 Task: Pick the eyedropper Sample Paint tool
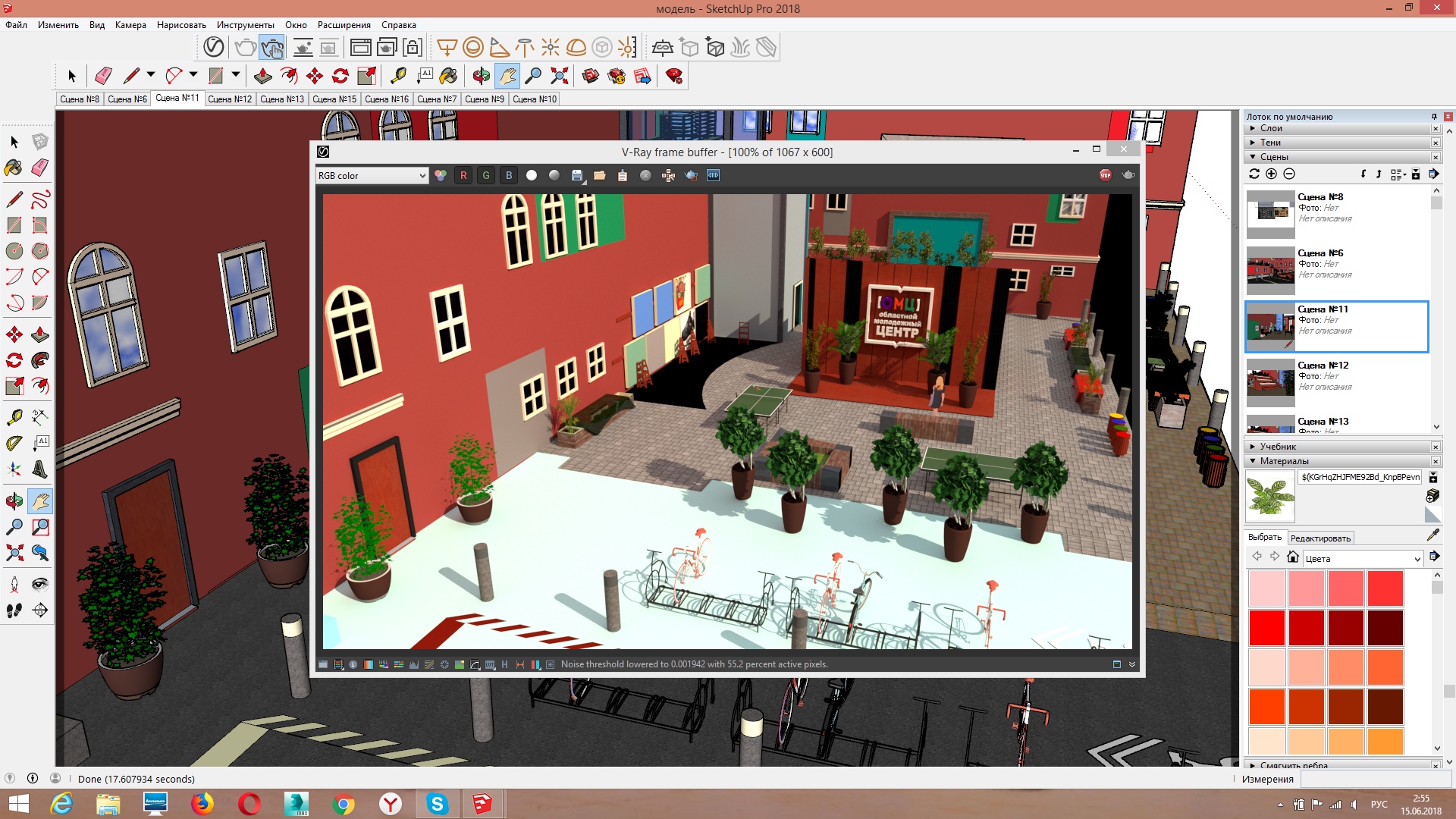pos(1432,535)
